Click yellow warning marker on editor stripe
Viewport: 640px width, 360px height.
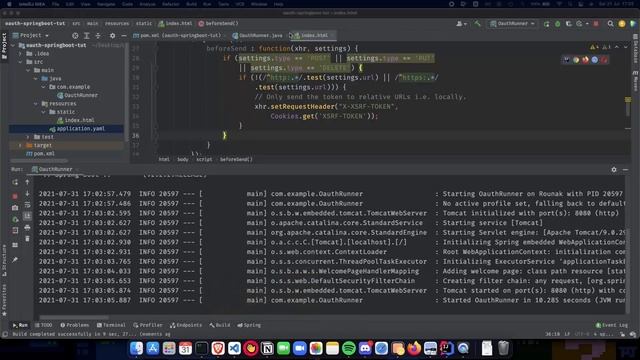point(628,100)
